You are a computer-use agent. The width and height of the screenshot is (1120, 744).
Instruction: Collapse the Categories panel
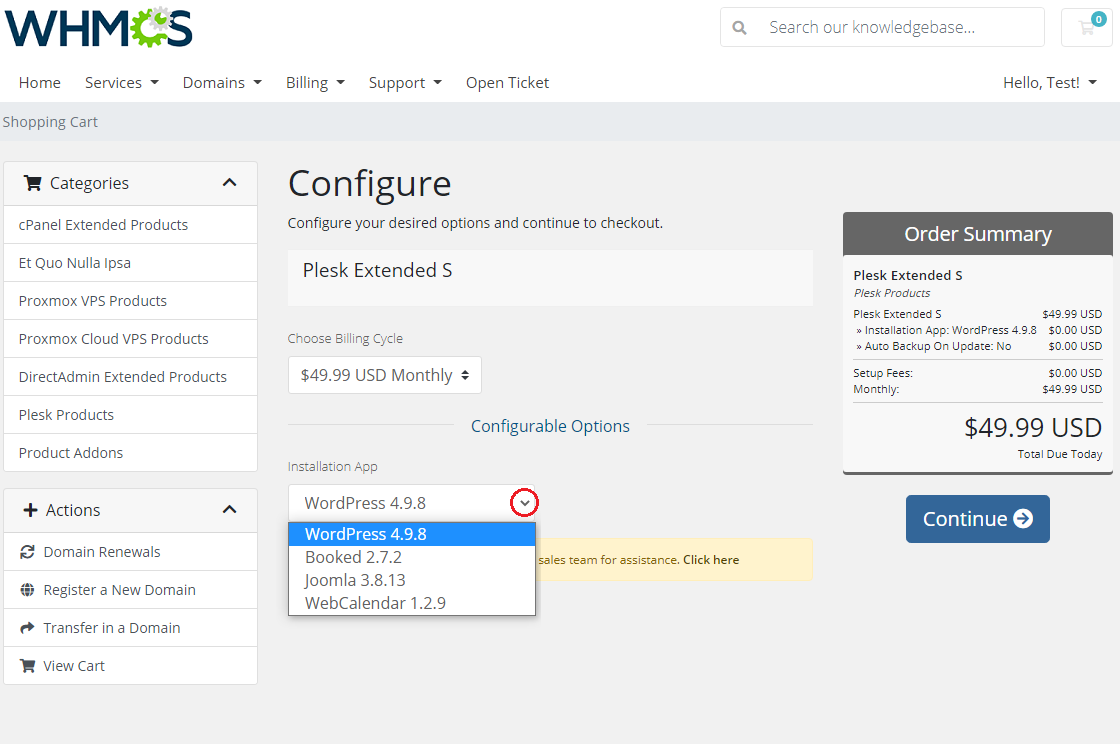click(229, 183)
